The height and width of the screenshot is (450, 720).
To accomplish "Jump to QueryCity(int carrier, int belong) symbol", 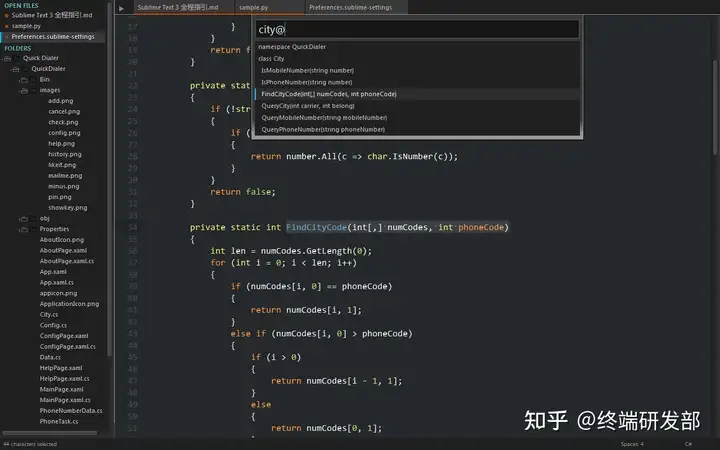I will (x=417, y=106).
